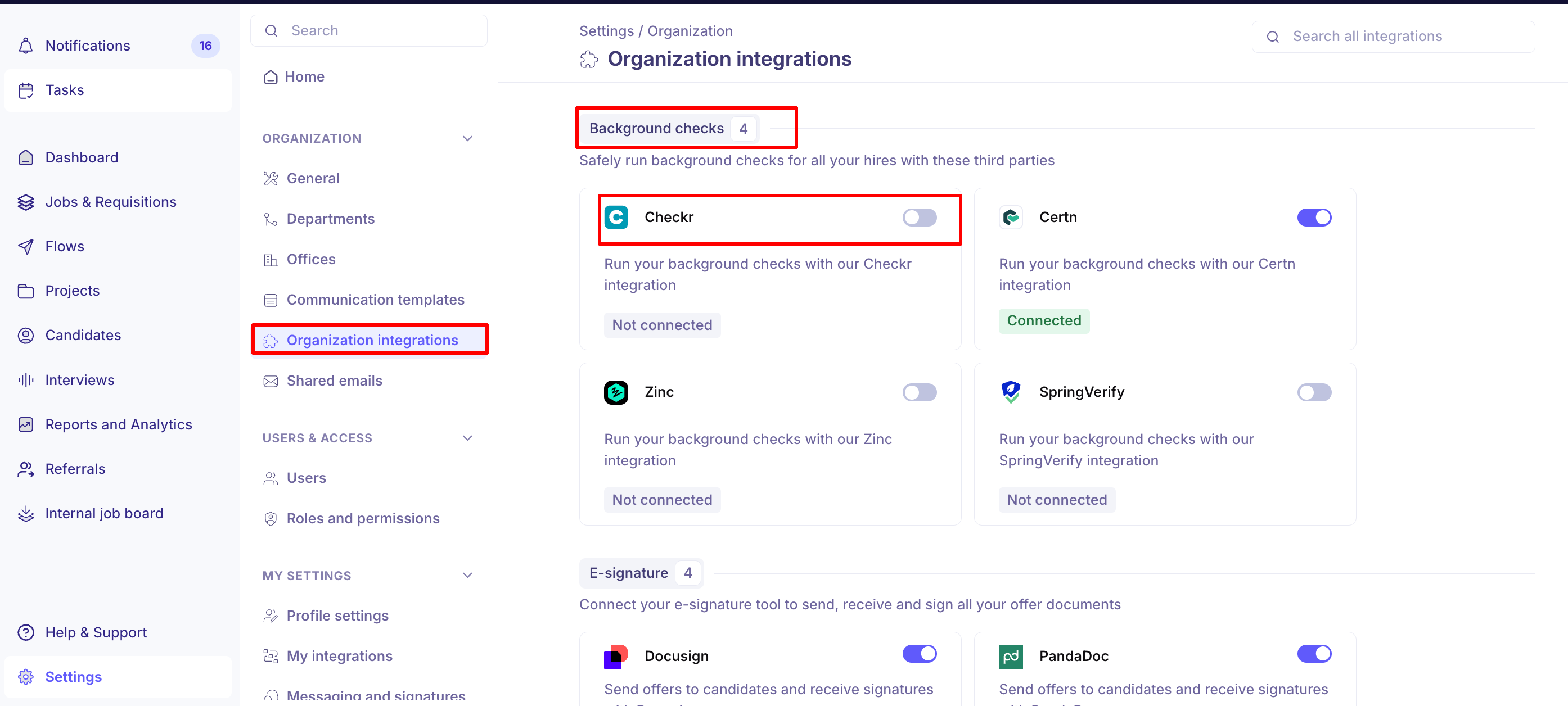This screenshot has height=706, width=1568.
Task: Click the Offices building icon
Action: click(x=271, y=259)
